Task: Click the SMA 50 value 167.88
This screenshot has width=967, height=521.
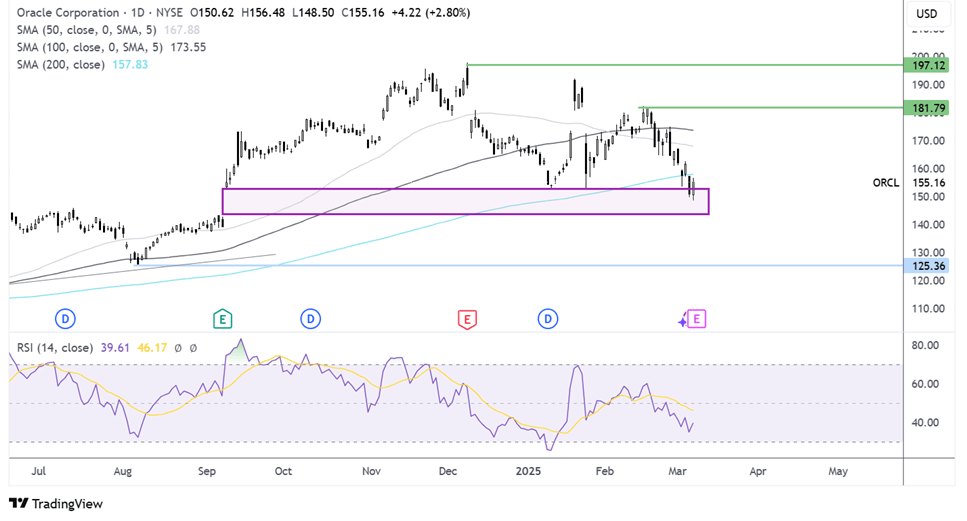Action: click(x=182, y=30)
